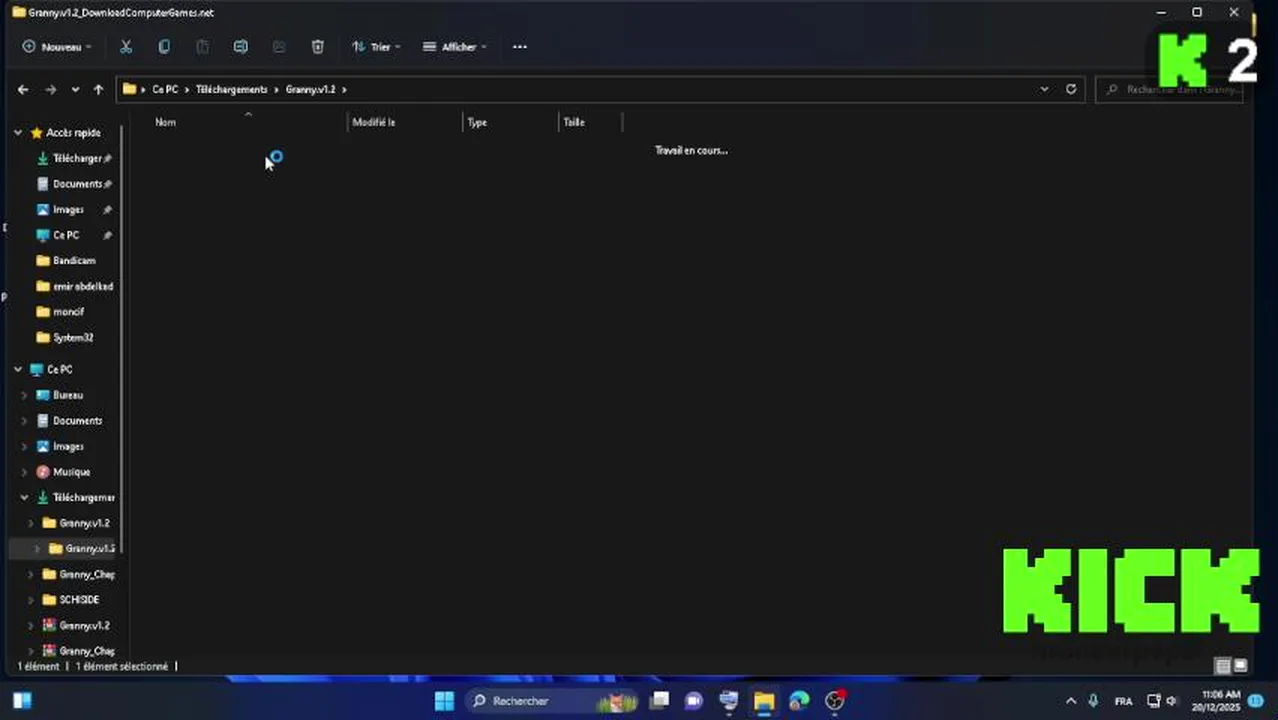Open the Nouveau dropdown
The height and width of the screenshot is (720, 1278).
(x=57, y=47)
